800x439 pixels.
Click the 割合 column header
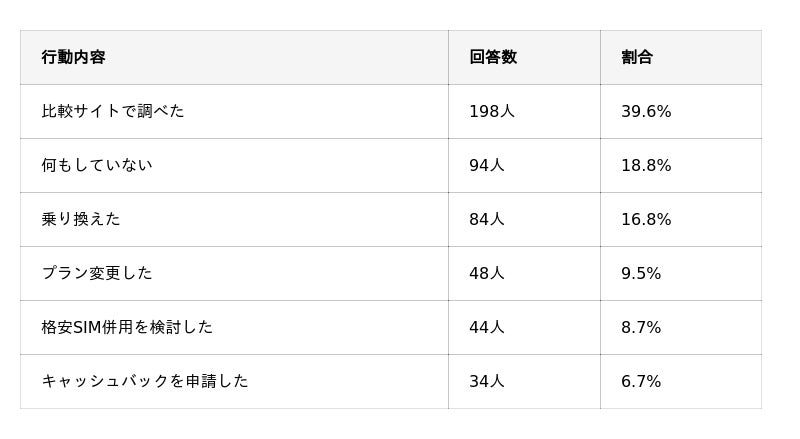[637, 57]
